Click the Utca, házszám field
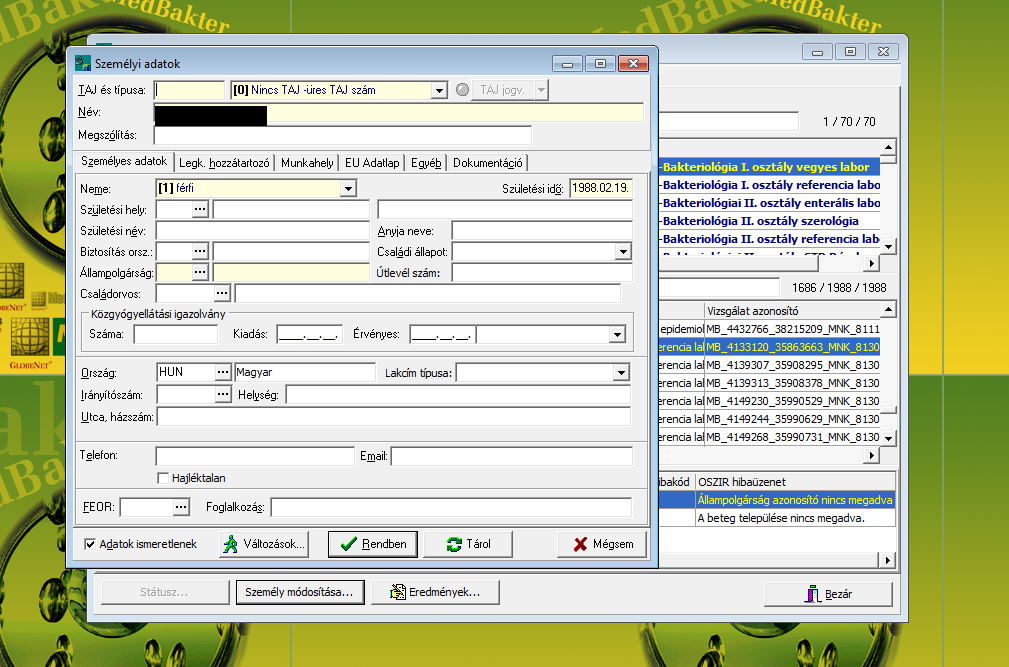 (x=393, y=417)
